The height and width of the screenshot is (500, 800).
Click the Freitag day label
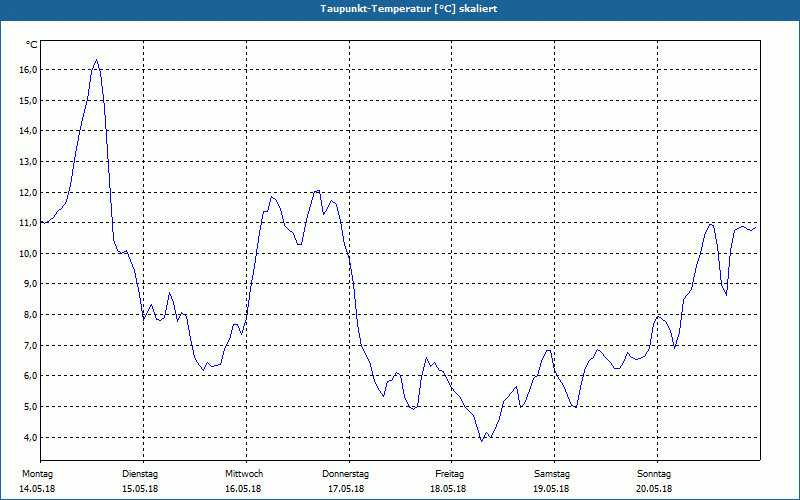tap(449, 474)
